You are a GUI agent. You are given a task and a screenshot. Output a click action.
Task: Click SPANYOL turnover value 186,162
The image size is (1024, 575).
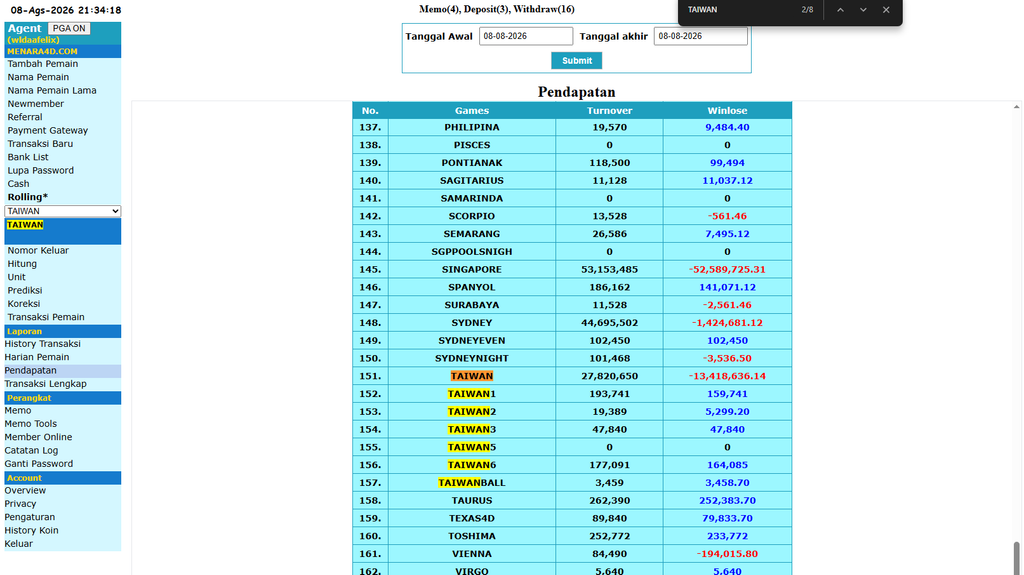(609, 288)
